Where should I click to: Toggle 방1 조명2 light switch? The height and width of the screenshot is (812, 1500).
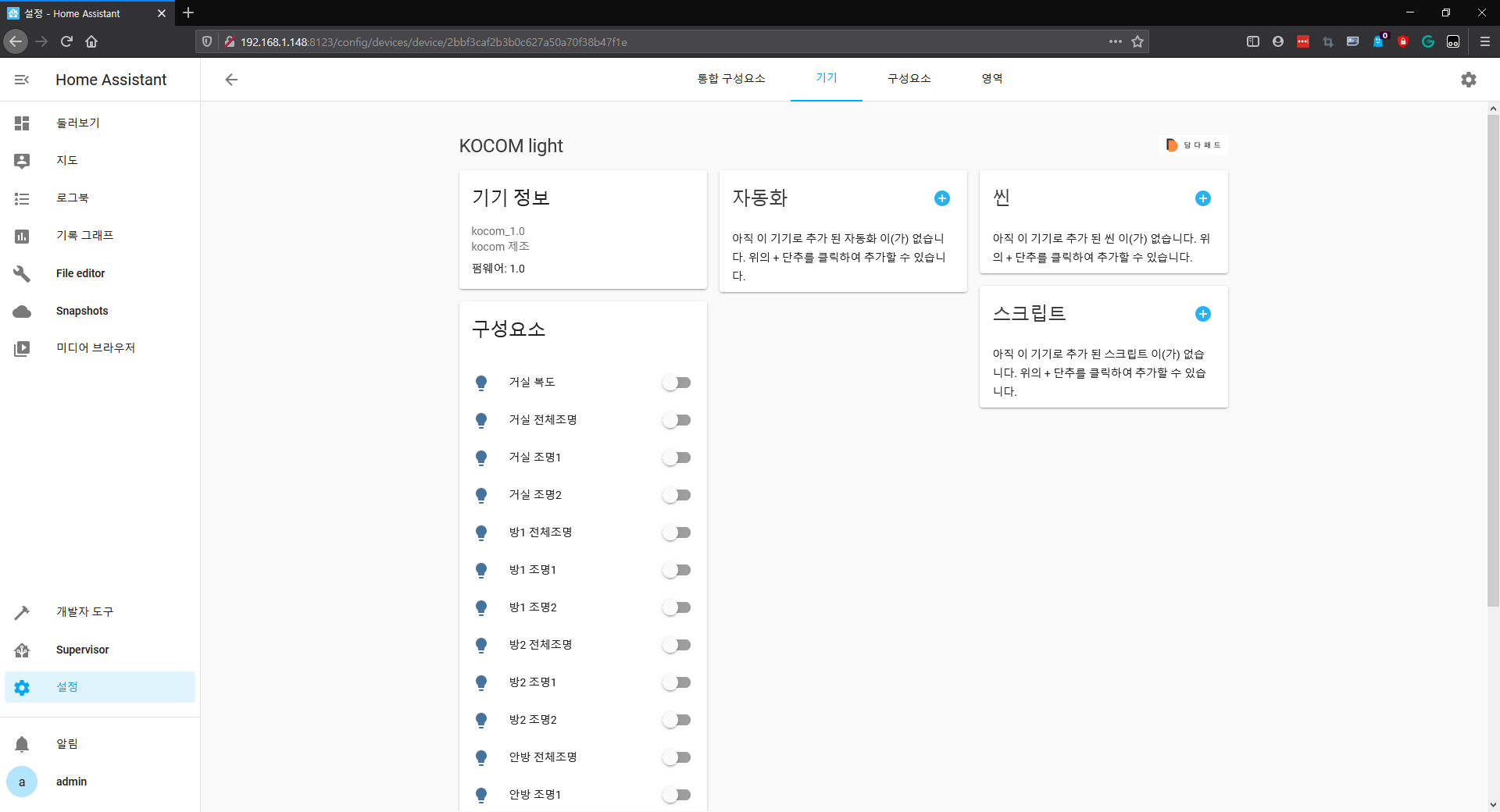click(677, 607)
